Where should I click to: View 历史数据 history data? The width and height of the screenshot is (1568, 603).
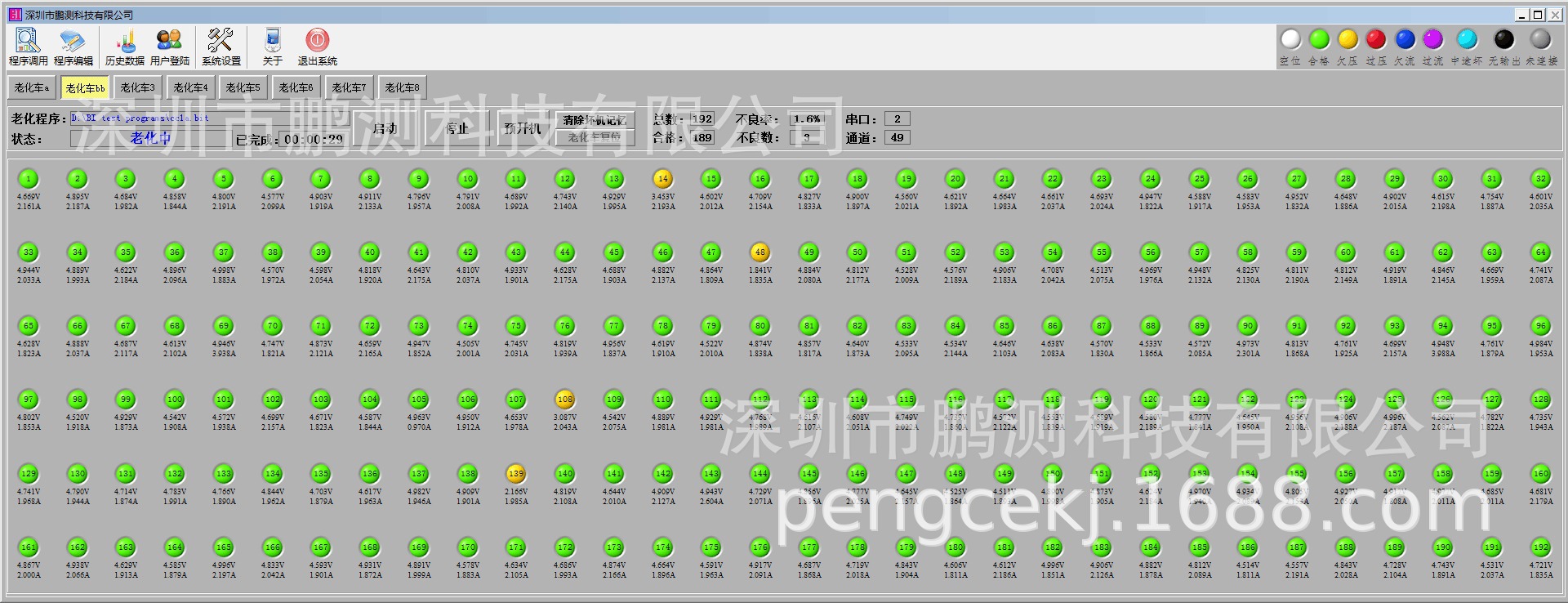pyautogui.click(x=125, y=47)
